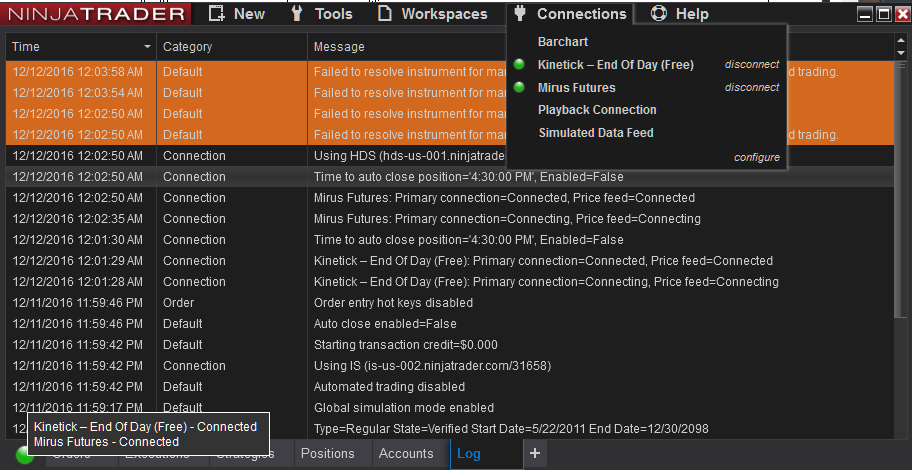The height and width of the screenshot is (470, 912).
Task: Choose Playback Connection
Action: tap(597, 110)
